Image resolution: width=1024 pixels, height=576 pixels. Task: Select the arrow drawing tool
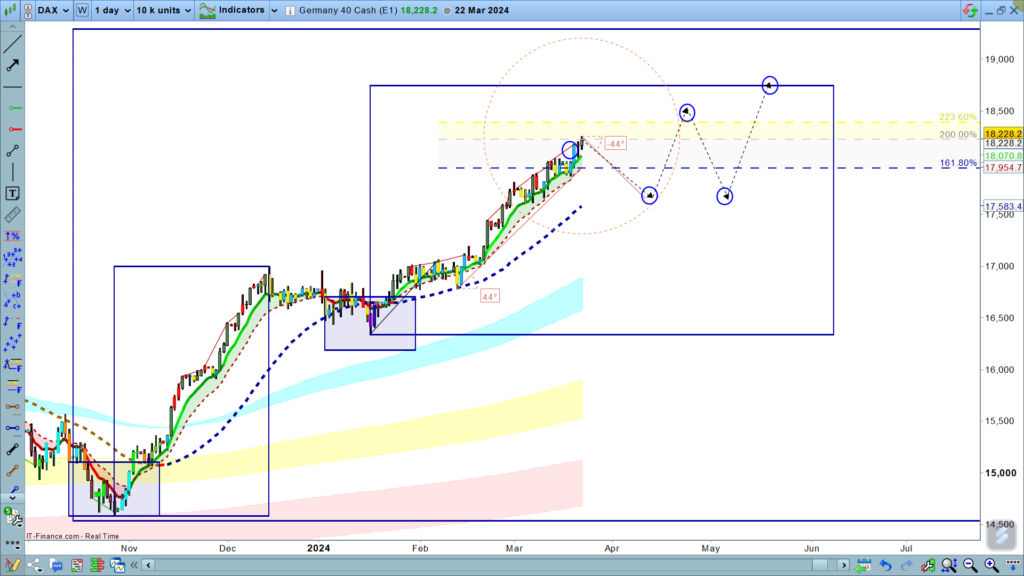point(12,65)
